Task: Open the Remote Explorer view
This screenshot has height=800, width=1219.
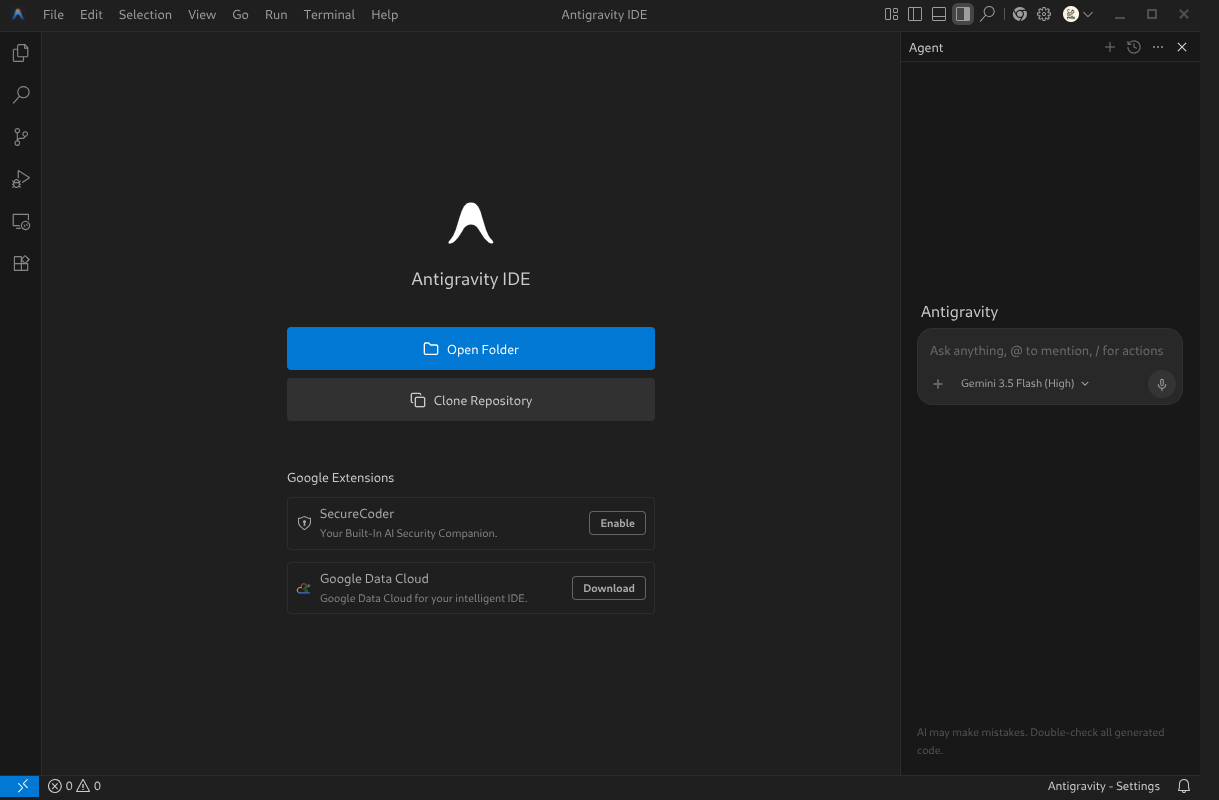Action: click(20, 221)
